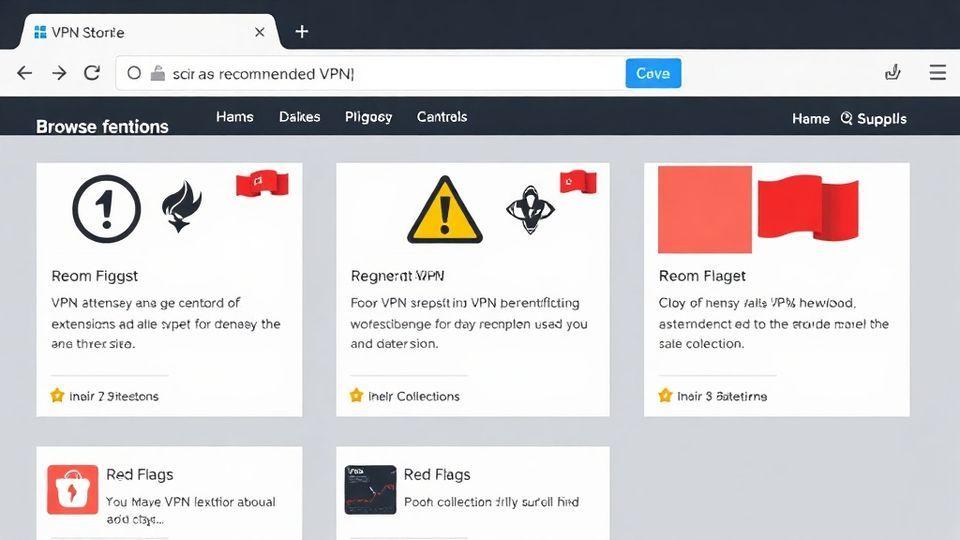Click the red shopping bag icon
Viewport: 960px width, 540px height.
coord(72,489)
